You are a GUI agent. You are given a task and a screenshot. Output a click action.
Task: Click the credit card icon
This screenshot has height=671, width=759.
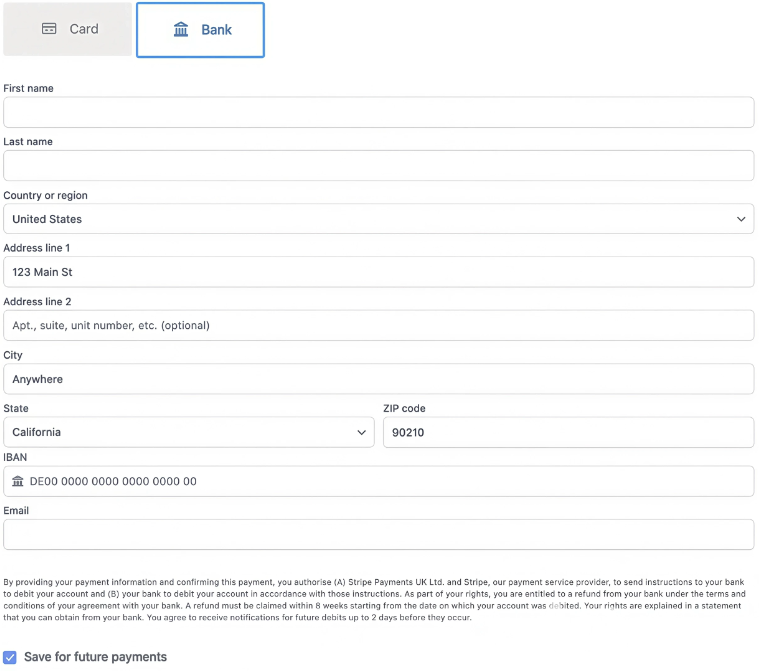click(49, 29)
